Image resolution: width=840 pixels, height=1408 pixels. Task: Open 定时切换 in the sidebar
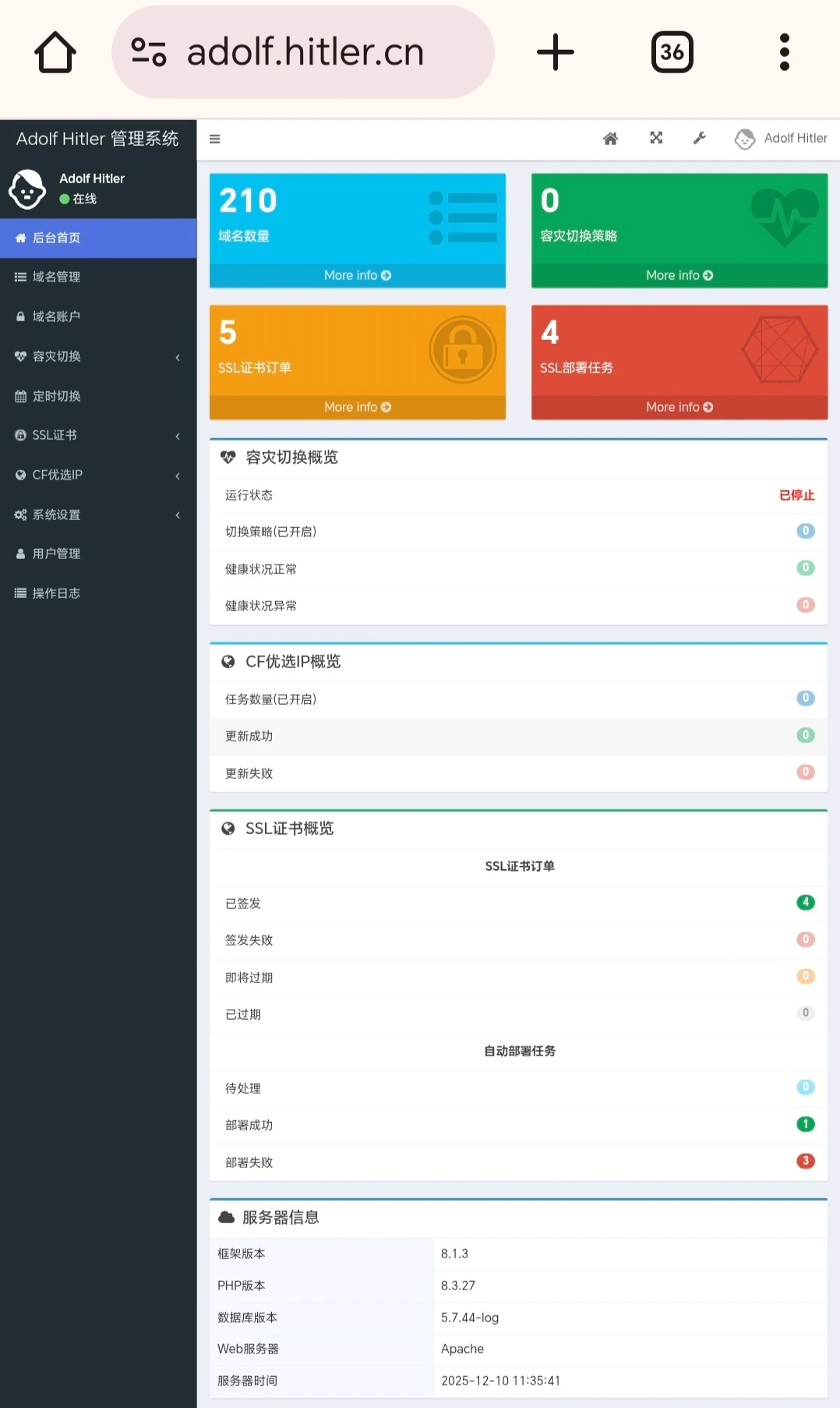point(98,396)
